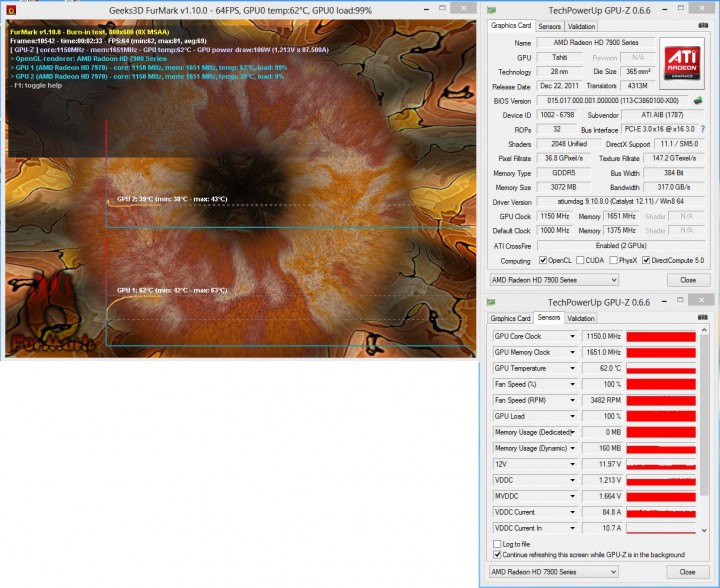Image resolution: width=720 pixels, height=588 pixels.
Task: Click the GPU-Z chip icon in top window title
Action: tap(491, 10)
